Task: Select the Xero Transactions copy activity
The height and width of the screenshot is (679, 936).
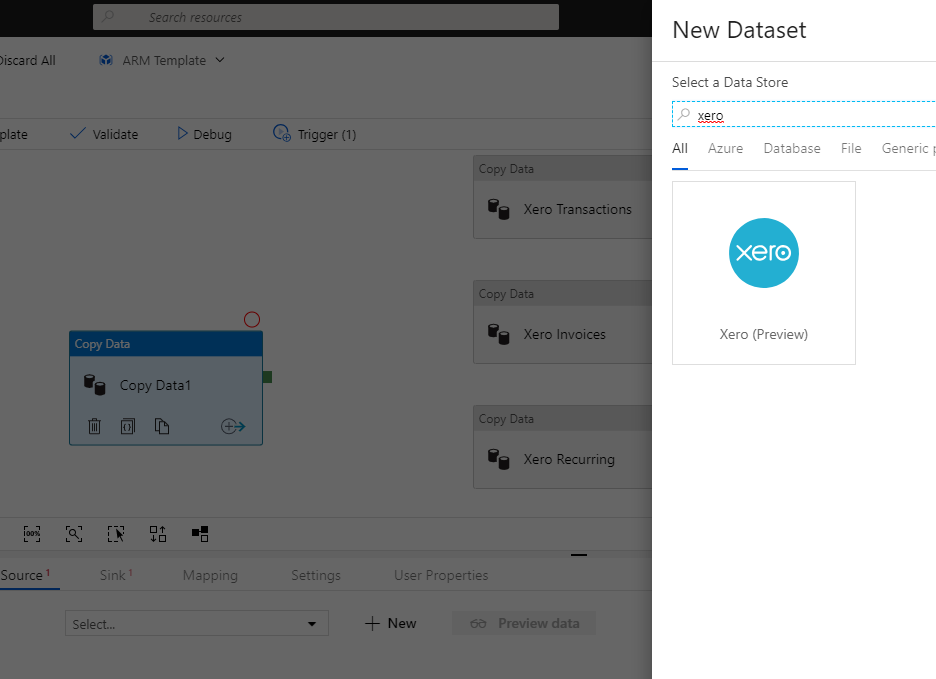Action: [562, 197]
